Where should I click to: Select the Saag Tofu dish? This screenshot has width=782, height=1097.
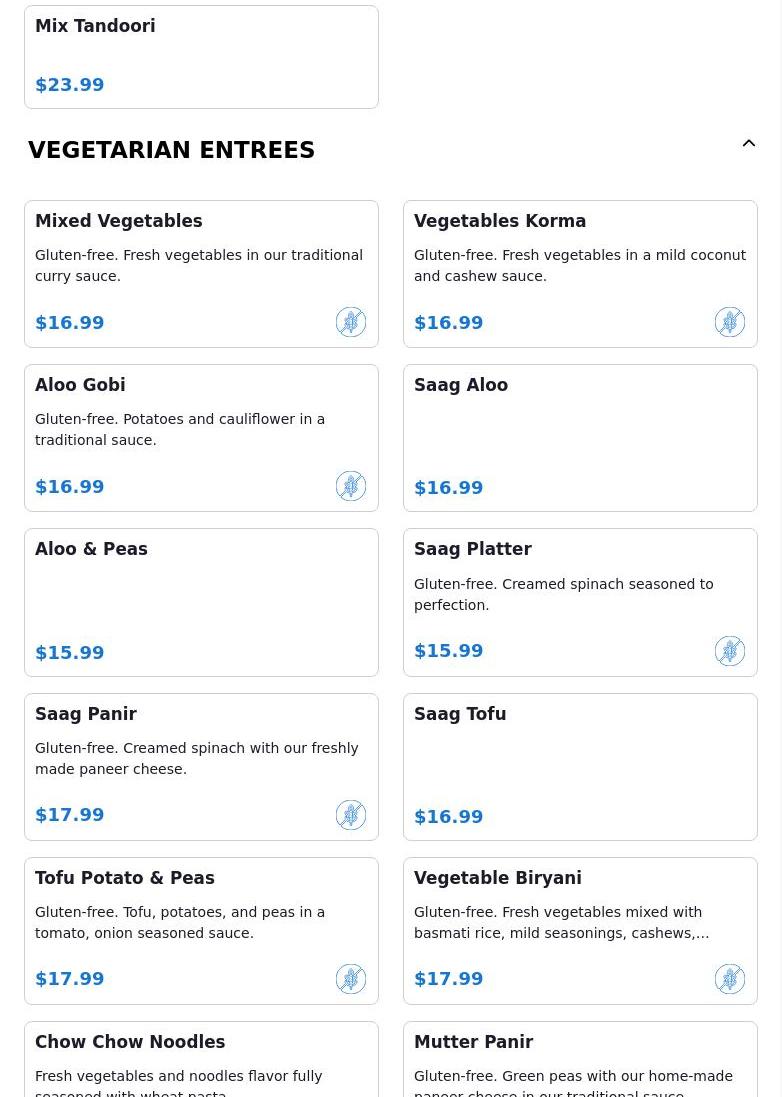(580, 767)
